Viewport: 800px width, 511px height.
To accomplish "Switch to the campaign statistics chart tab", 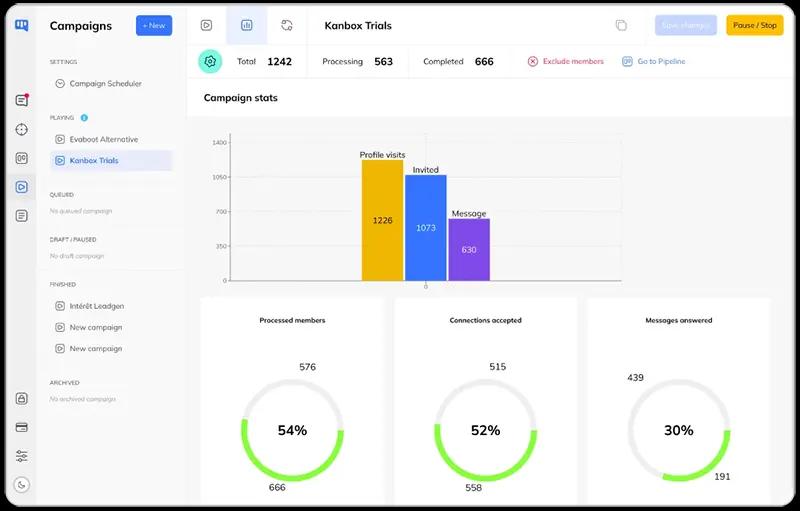I will (x=246, y=25).
